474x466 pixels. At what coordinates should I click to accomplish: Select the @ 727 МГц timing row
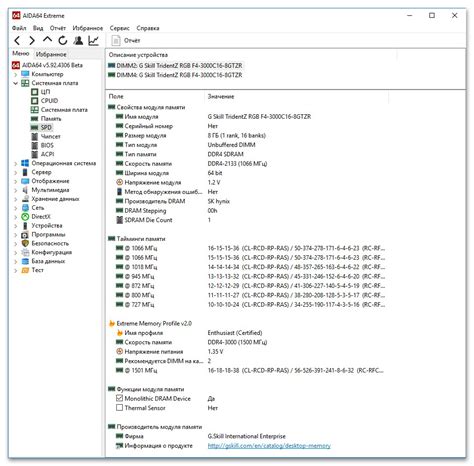(x=250, y=305)
